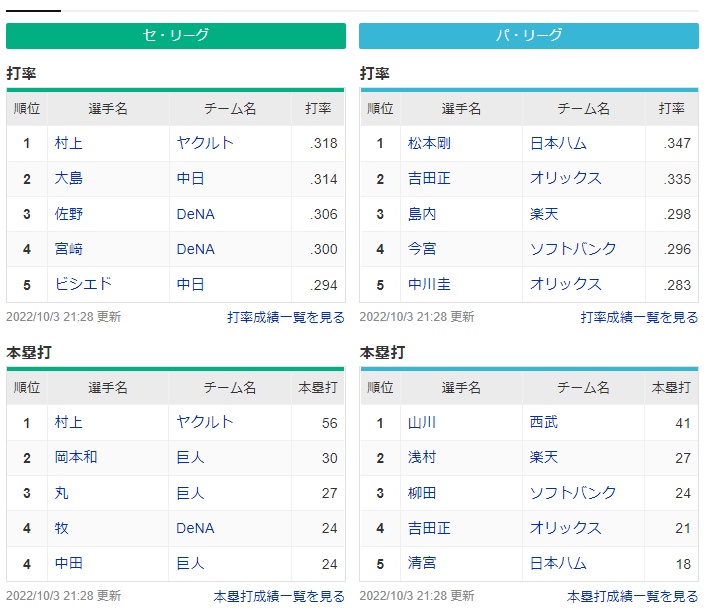Click player 村上 in Central home run table
Viewport: 715px width, 614px height.
coord(68,422)
